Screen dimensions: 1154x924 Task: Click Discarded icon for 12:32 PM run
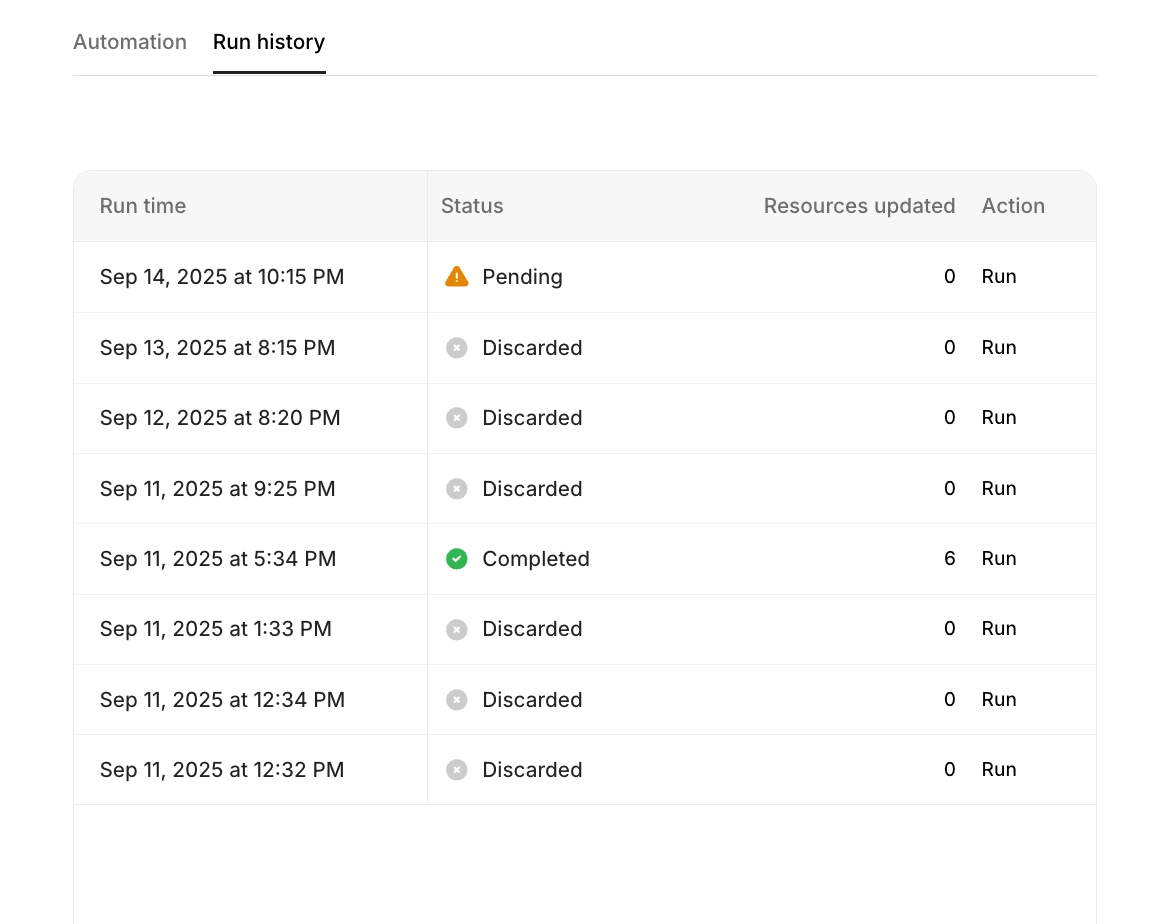[456, 770]
